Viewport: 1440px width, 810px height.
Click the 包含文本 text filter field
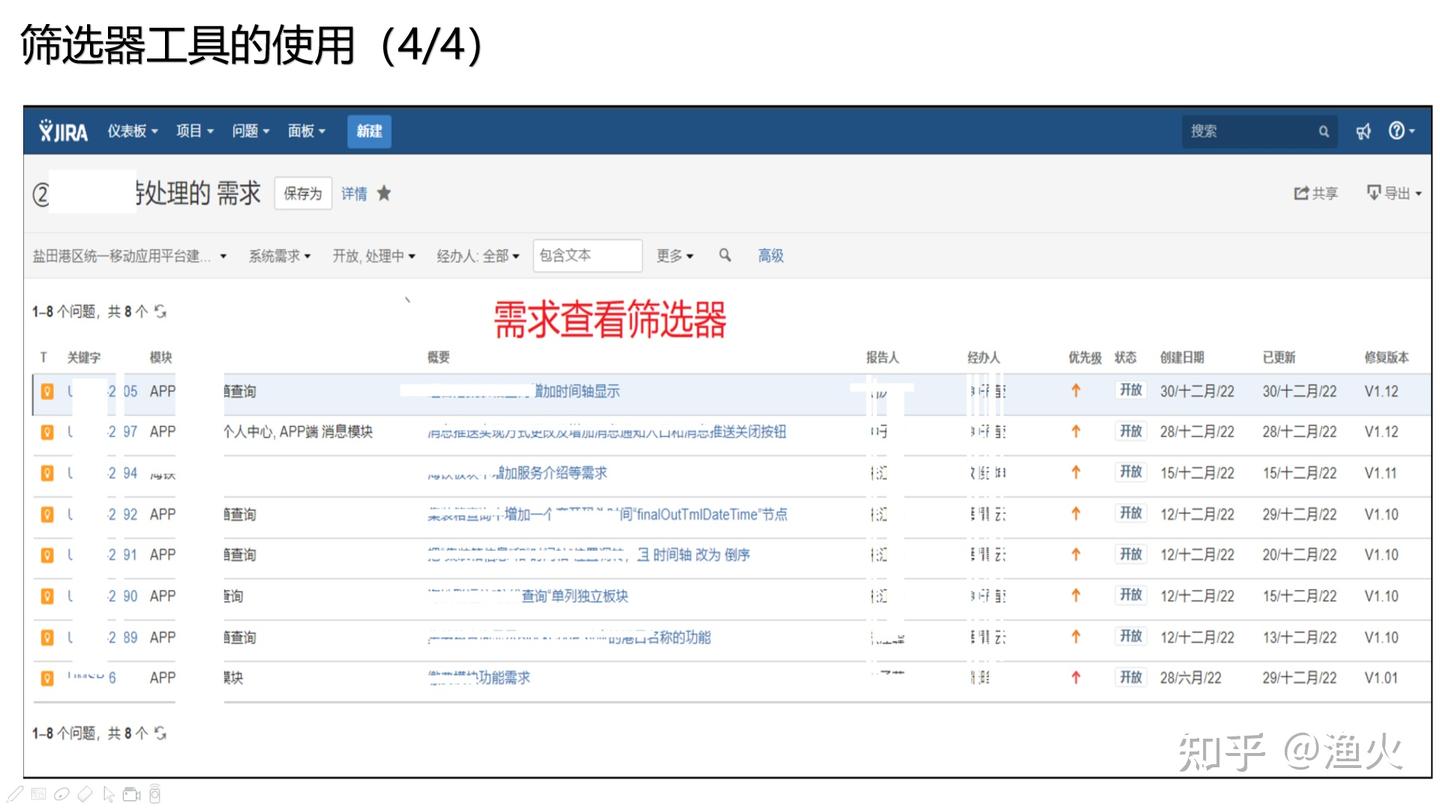point(587,256)
